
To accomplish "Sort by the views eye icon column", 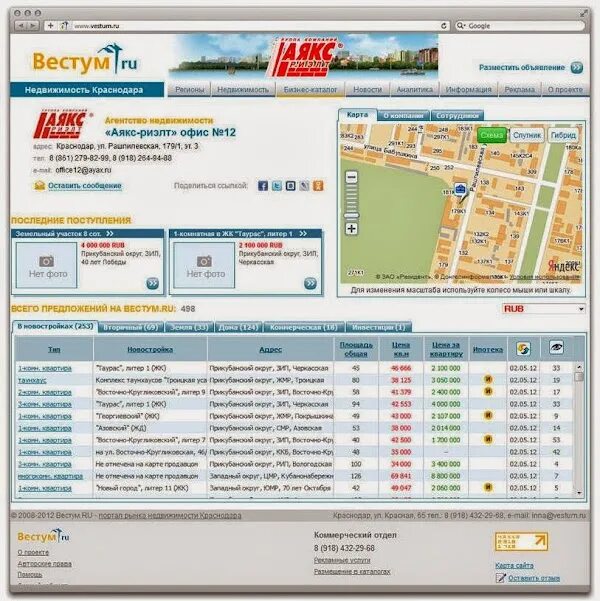I will tap(556, 347).
